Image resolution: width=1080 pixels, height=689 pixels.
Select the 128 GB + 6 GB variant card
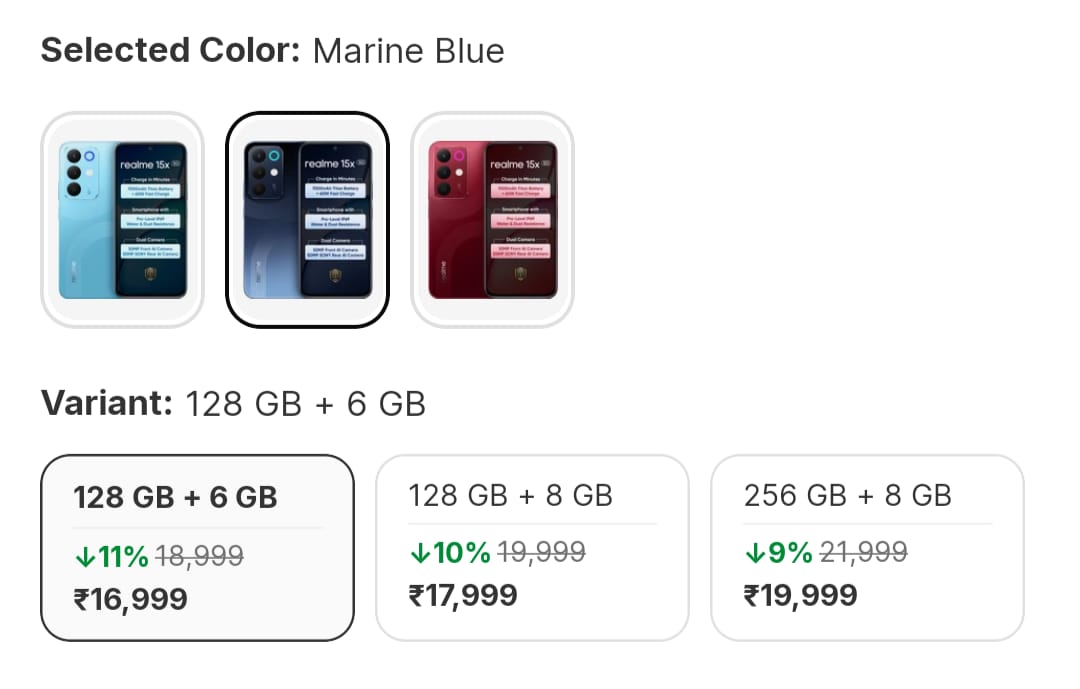coord(197,547)
